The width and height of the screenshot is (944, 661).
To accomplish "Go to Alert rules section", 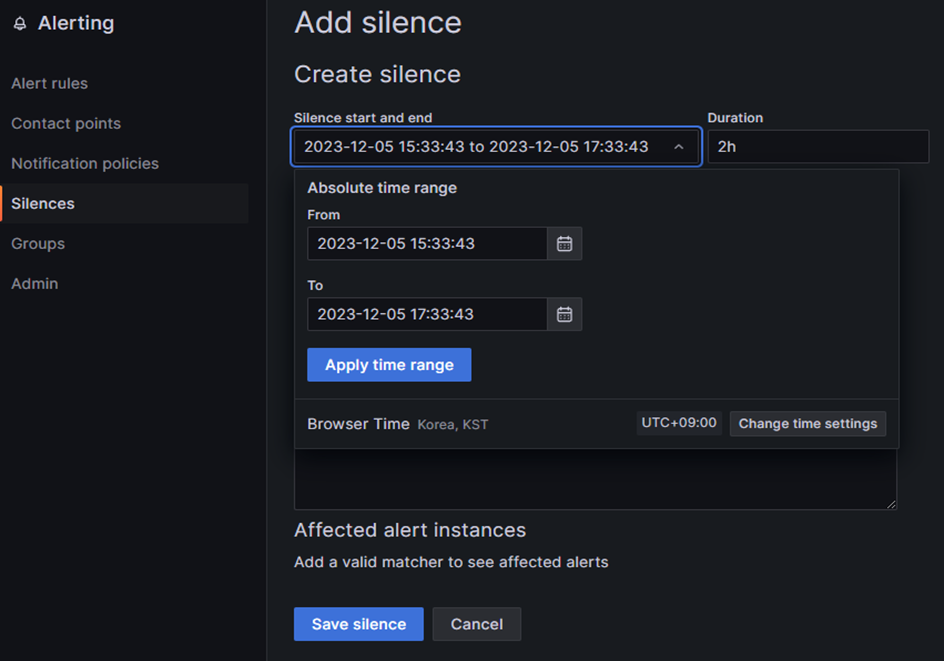I will coord(49,83).
